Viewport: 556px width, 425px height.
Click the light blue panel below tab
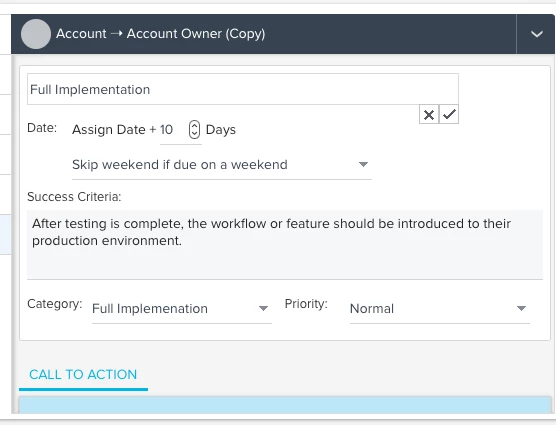coord(285,405)
